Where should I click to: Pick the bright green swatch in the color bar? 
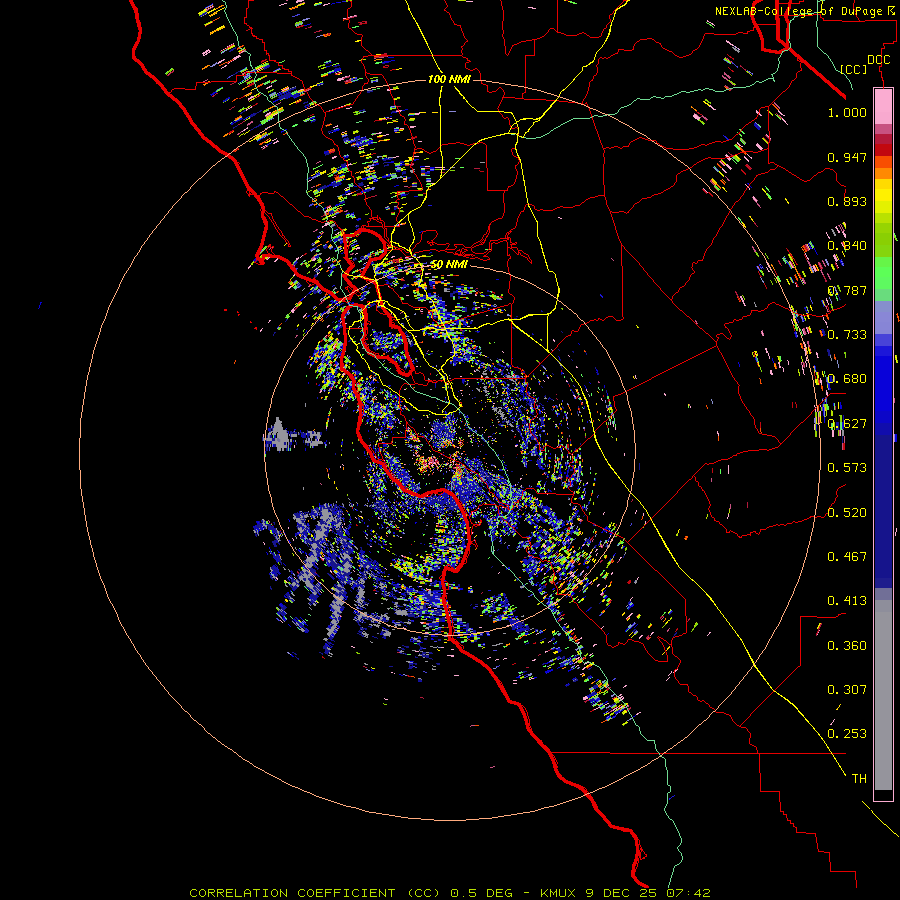pyautogui.click(x=883, y=273)
